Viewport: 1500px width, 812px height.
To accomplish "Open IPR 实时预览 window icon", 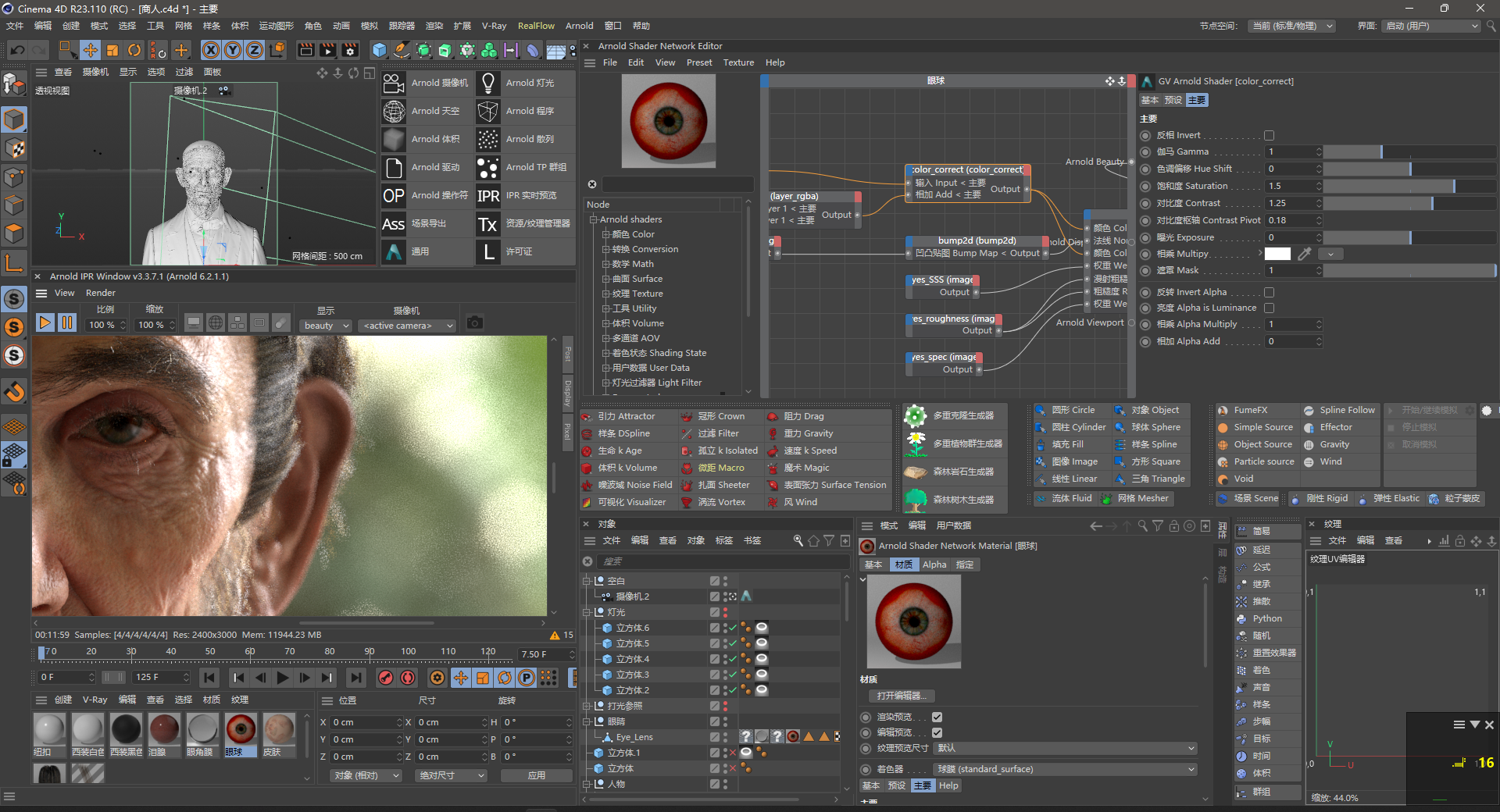I will 488,195.
